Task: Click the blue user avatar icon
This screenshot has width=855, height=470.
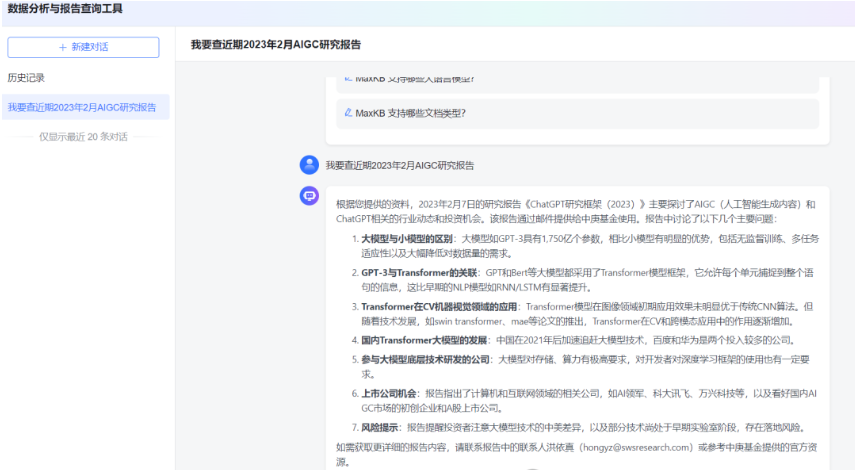Action: (x=309, y=165)
